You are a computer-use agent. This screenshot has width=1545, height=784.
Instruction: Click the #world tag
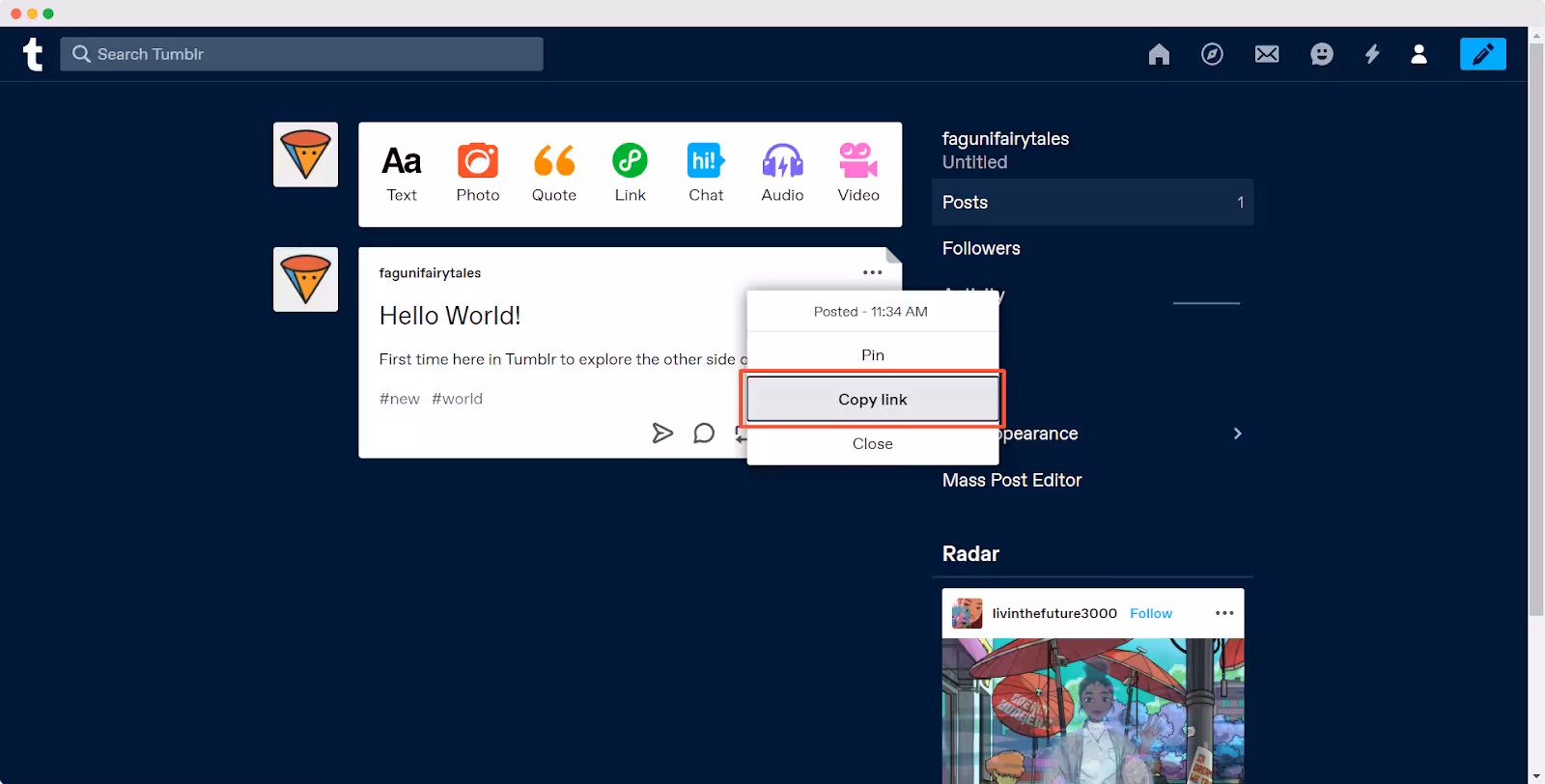coord(457,399)
